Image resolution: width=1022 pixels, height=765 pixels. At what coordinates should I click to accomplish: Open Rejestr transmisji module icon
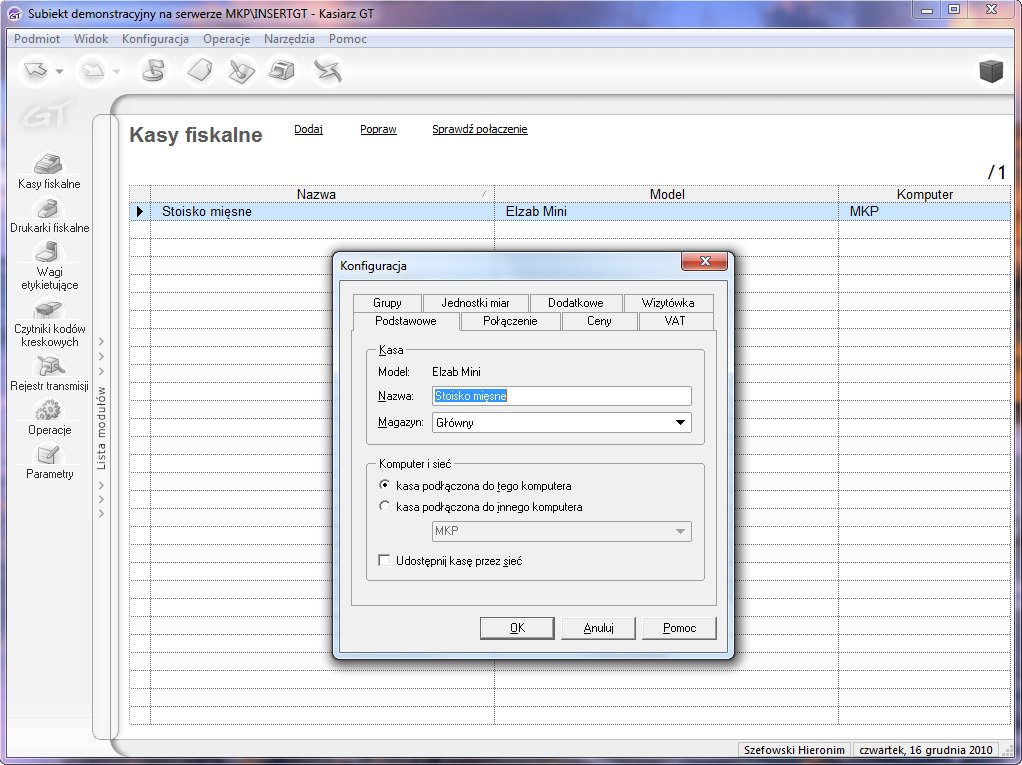(x=49, y=367)
